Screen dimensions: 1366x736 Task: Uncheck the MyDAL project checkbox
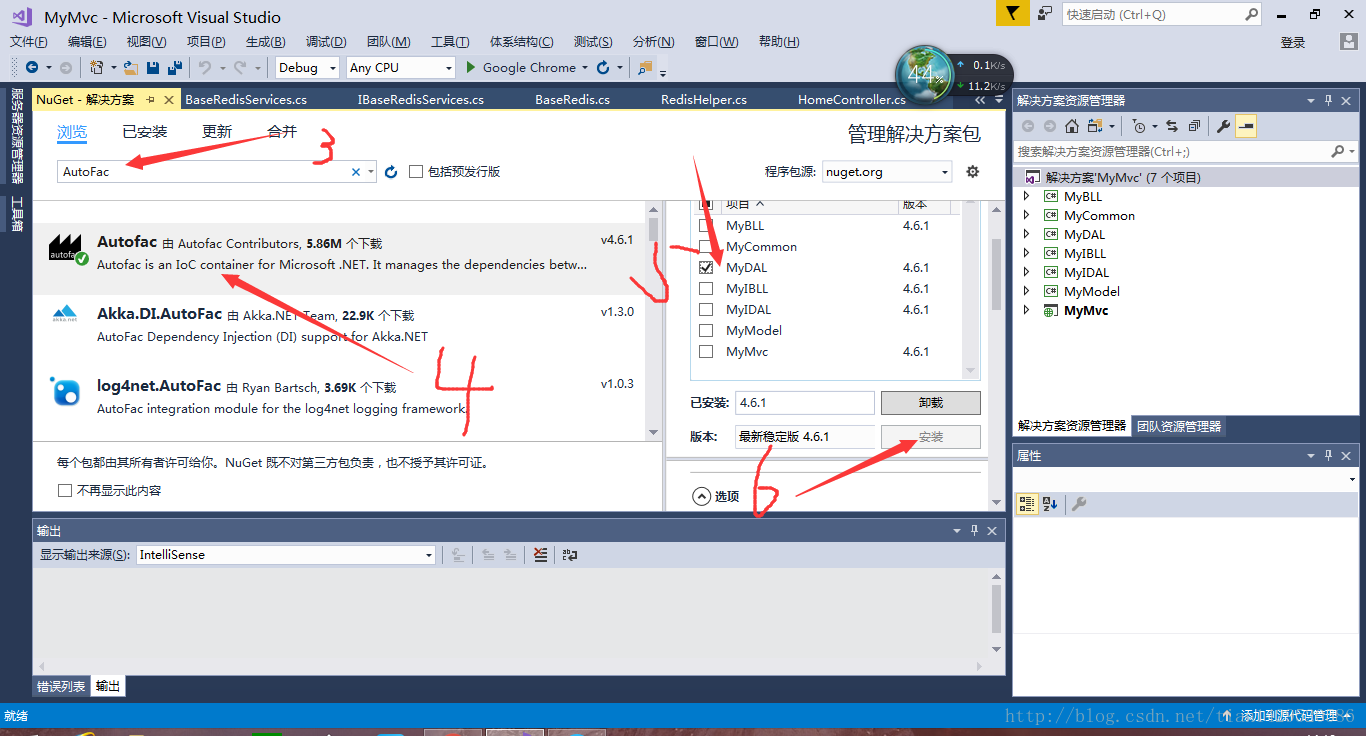point(706,268)
